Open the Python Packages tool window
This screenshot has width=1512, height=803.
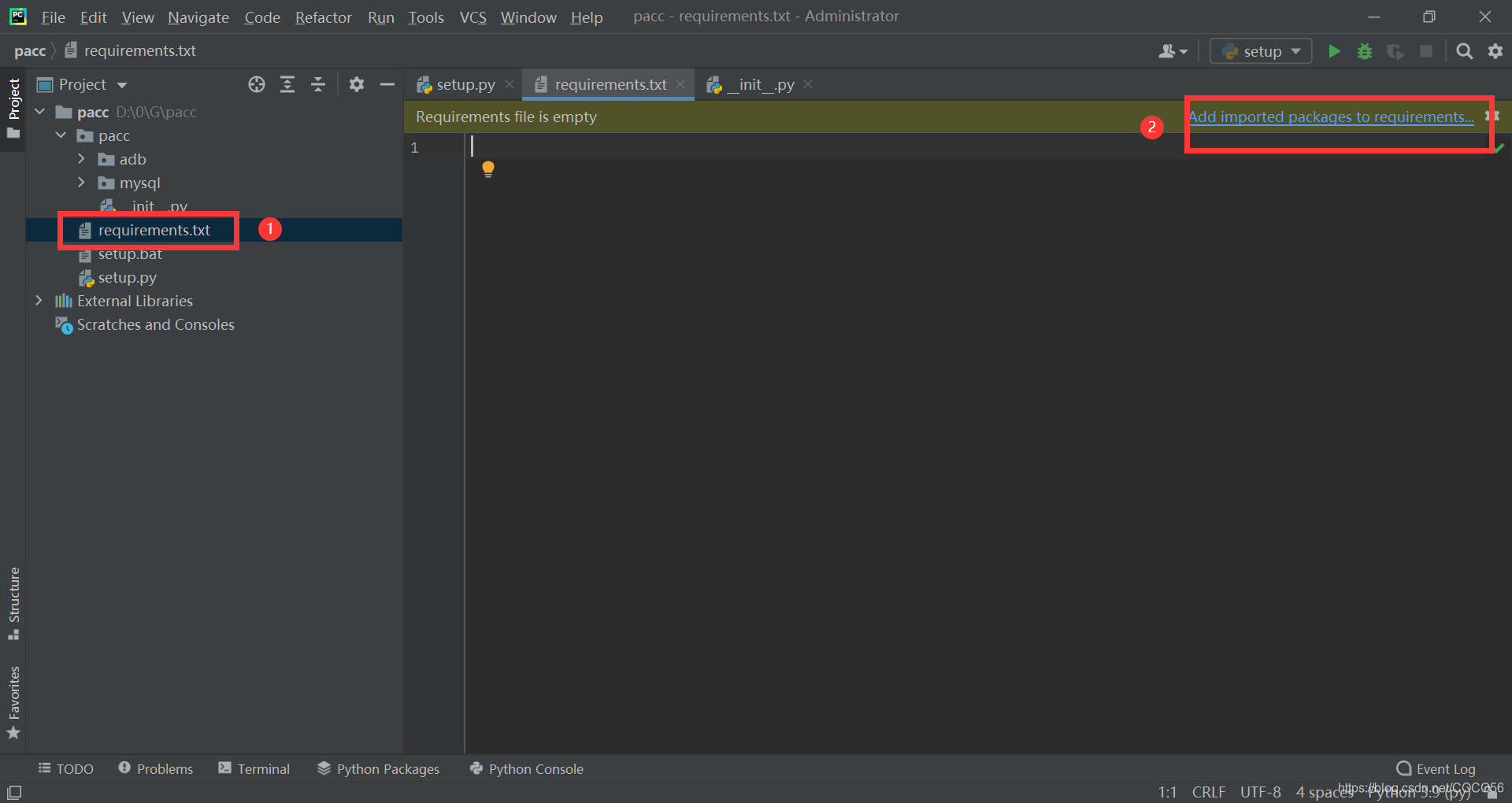click(379, 768)
